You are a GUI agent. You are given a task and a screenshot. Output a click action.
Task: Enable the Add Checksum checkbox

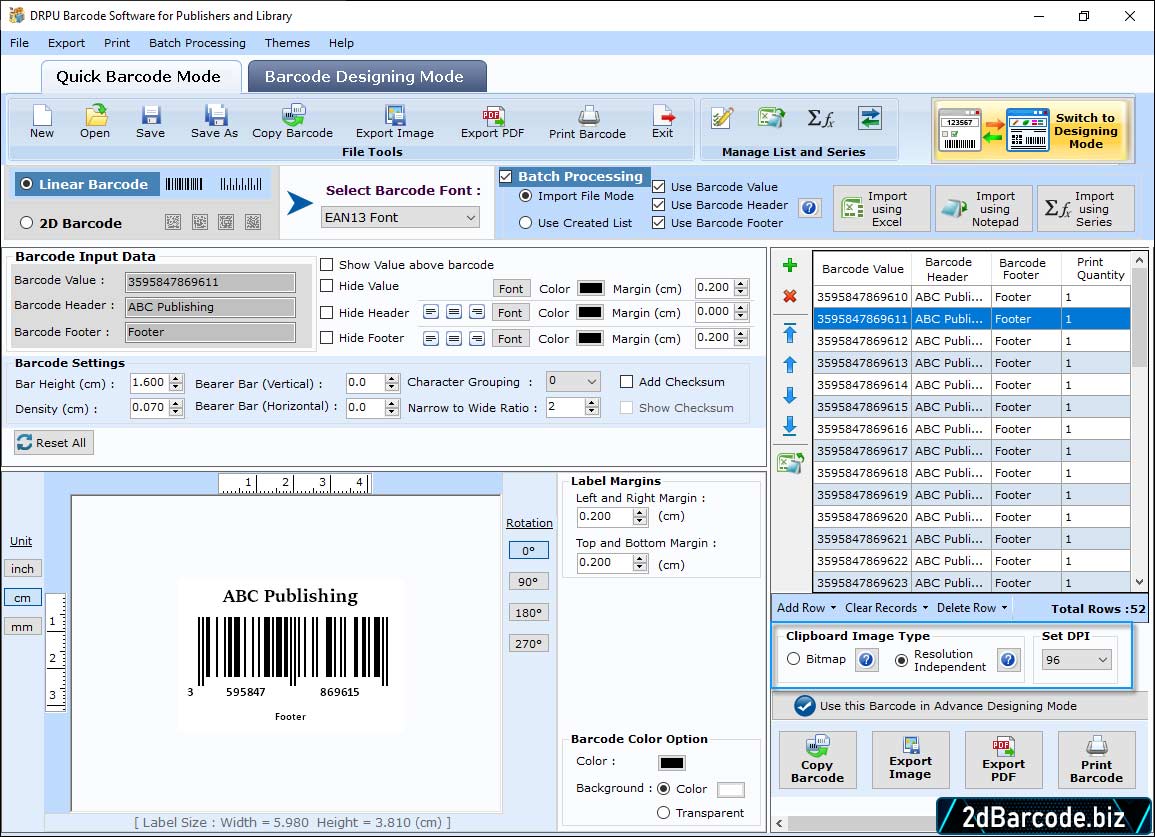click(x=626, y=382)
